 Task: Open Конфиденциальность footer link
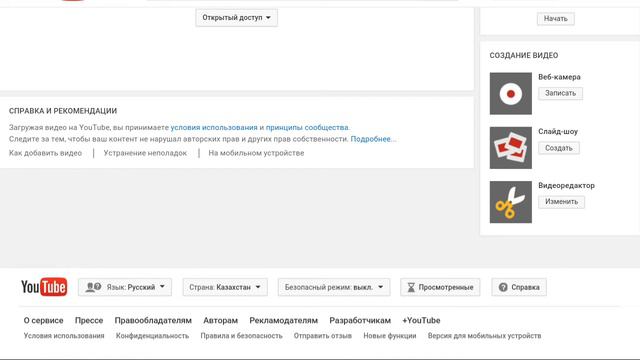coord(152,336)
